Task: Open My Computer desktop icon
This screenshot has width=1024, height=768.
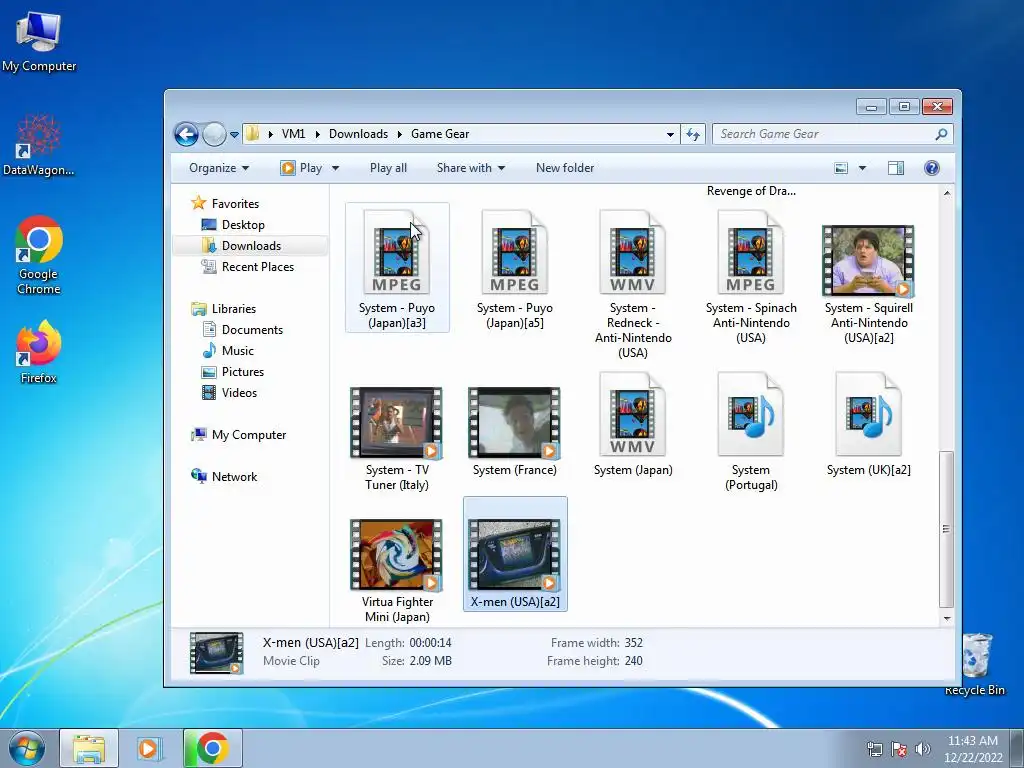Action: [x=39, y=40]
